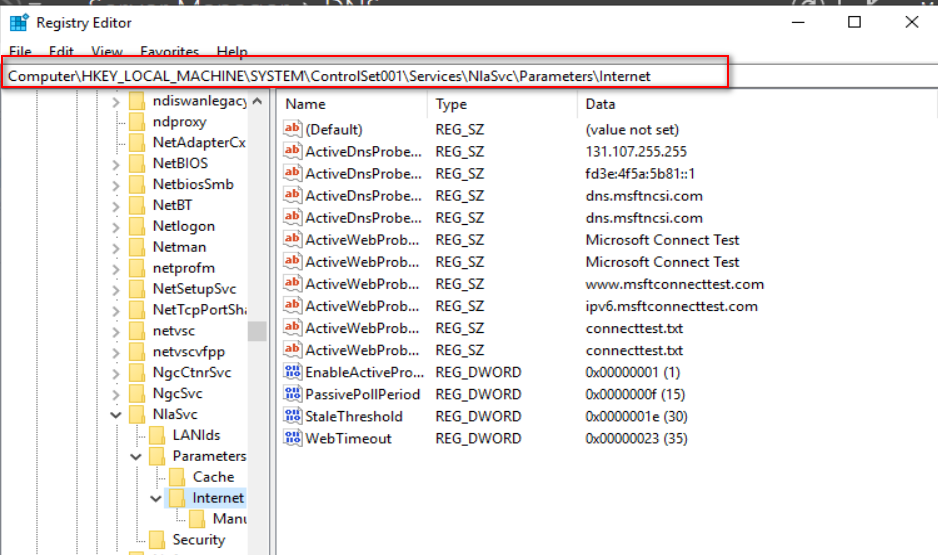Screen dimensions: 938x555
Task: Maximize the Registry Editor window
Action: [x=854, y=22]
